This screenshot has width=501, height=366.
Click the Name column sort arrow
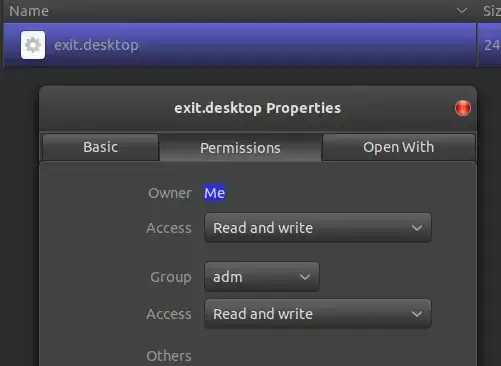462,11
